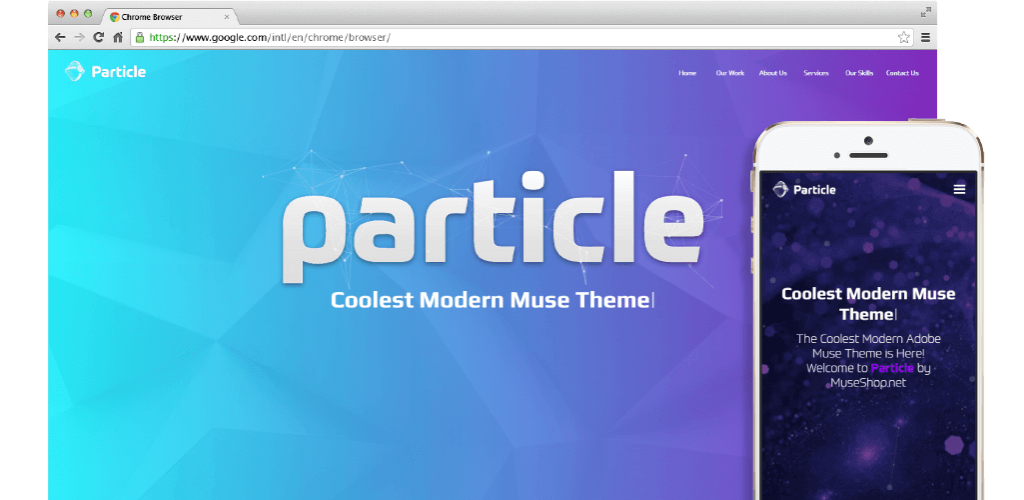1024x500 pixels.
Task: Jump to the Our Skills section
Action: coord(859,73)
